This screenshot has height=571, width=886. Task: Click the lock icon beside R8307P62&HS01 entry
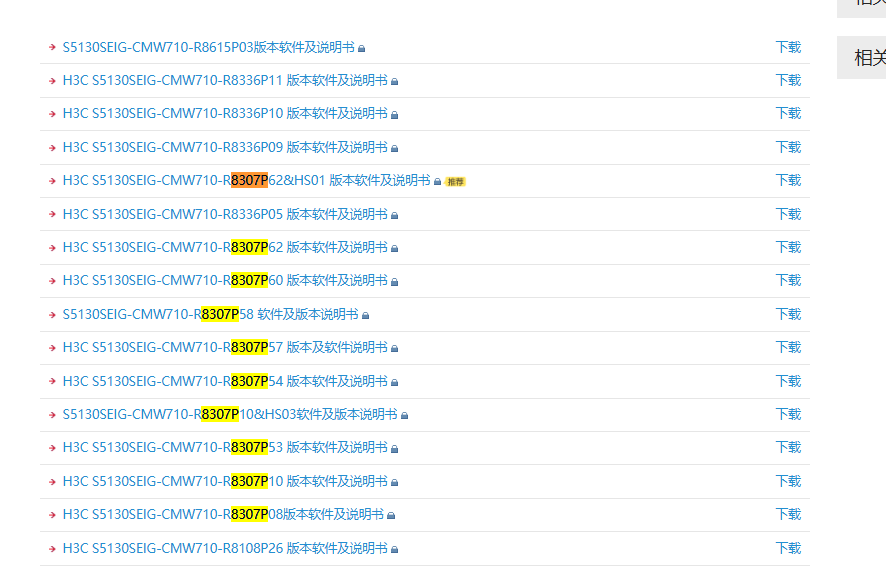click(x=438, y=182)
